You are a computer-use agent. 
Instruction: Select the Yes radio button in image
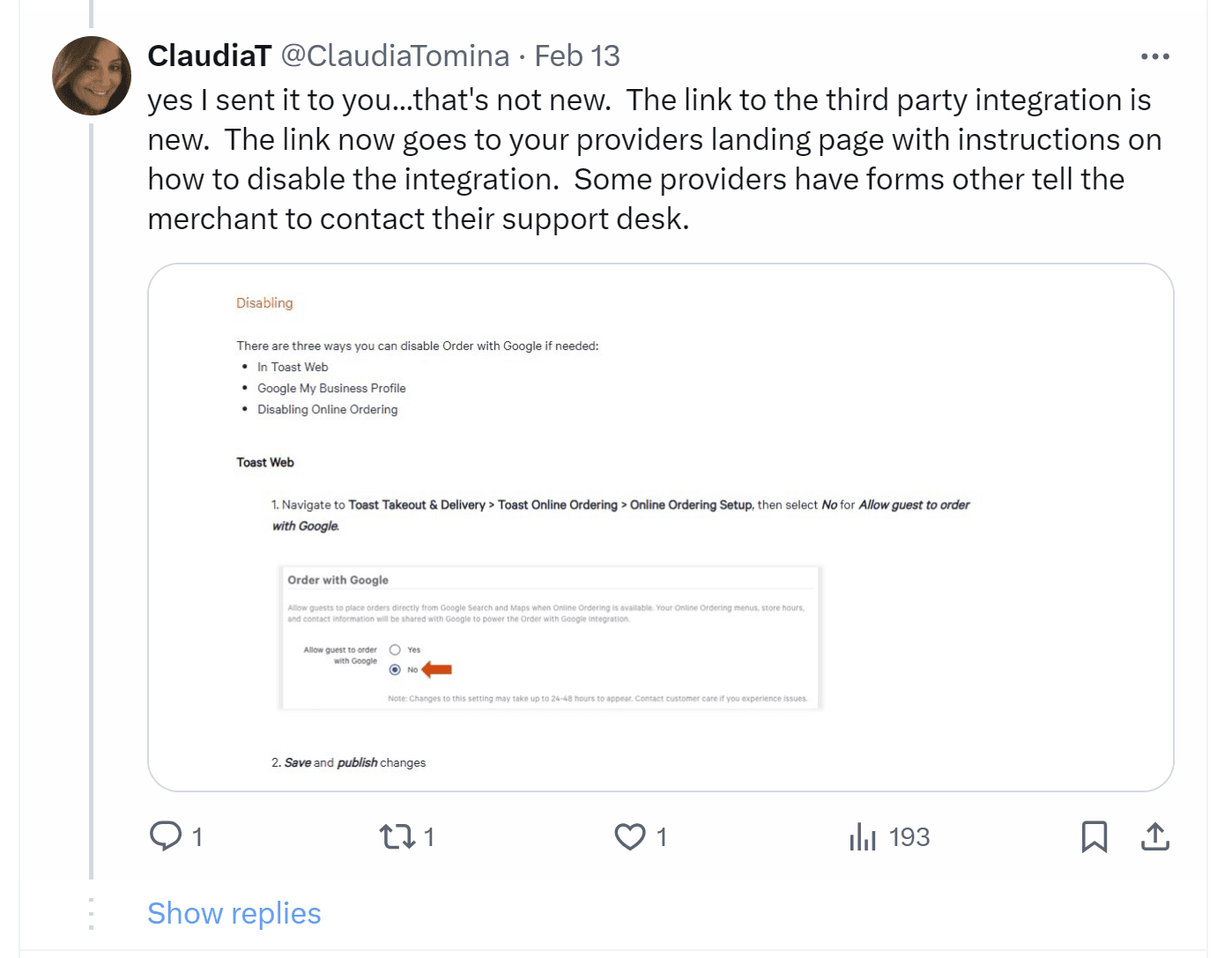click(395, 650)
